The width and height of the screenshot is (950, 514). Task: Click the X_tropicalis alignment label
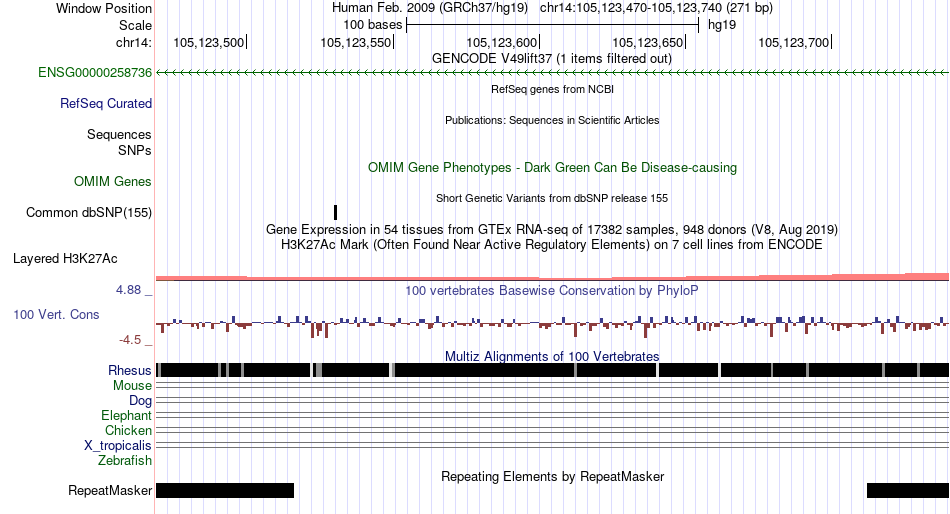[118, 446]
